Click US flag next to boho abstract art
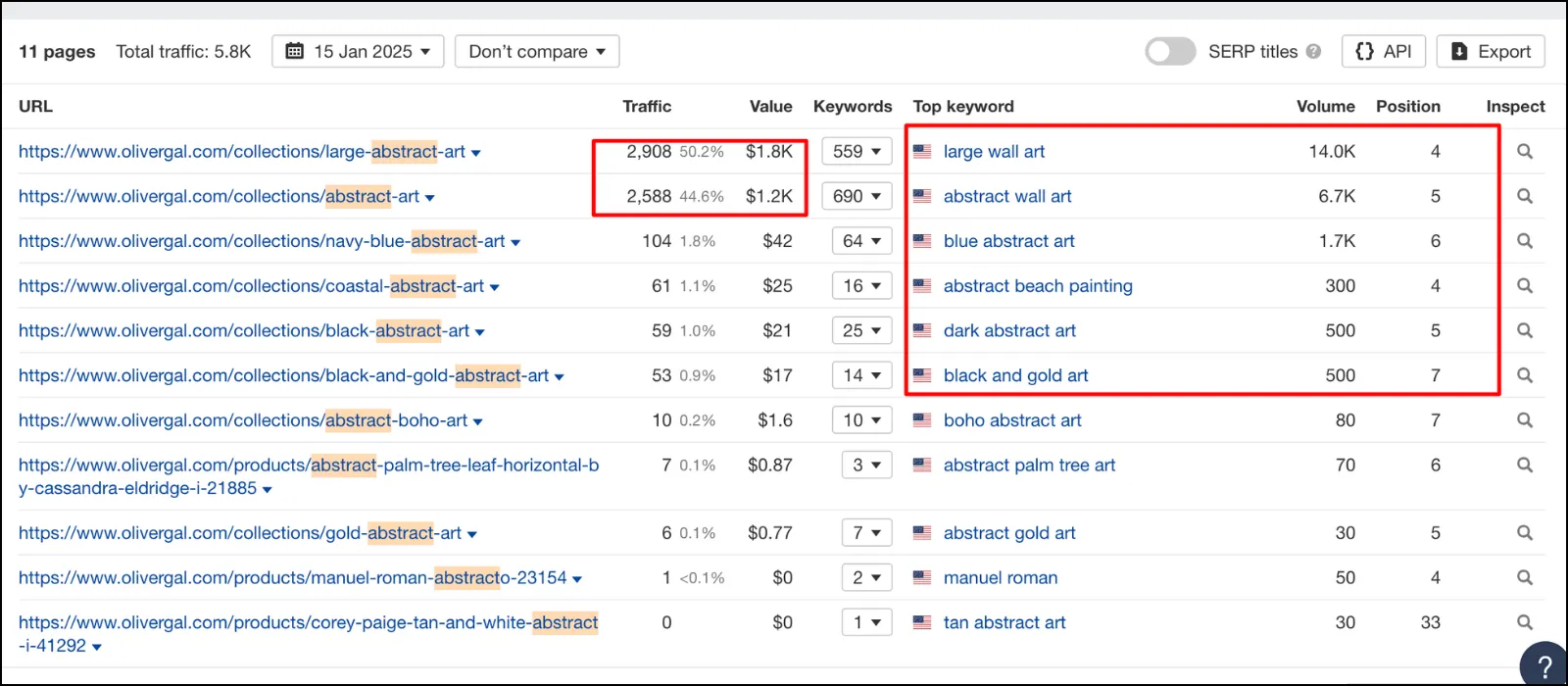 click(922, 420)
